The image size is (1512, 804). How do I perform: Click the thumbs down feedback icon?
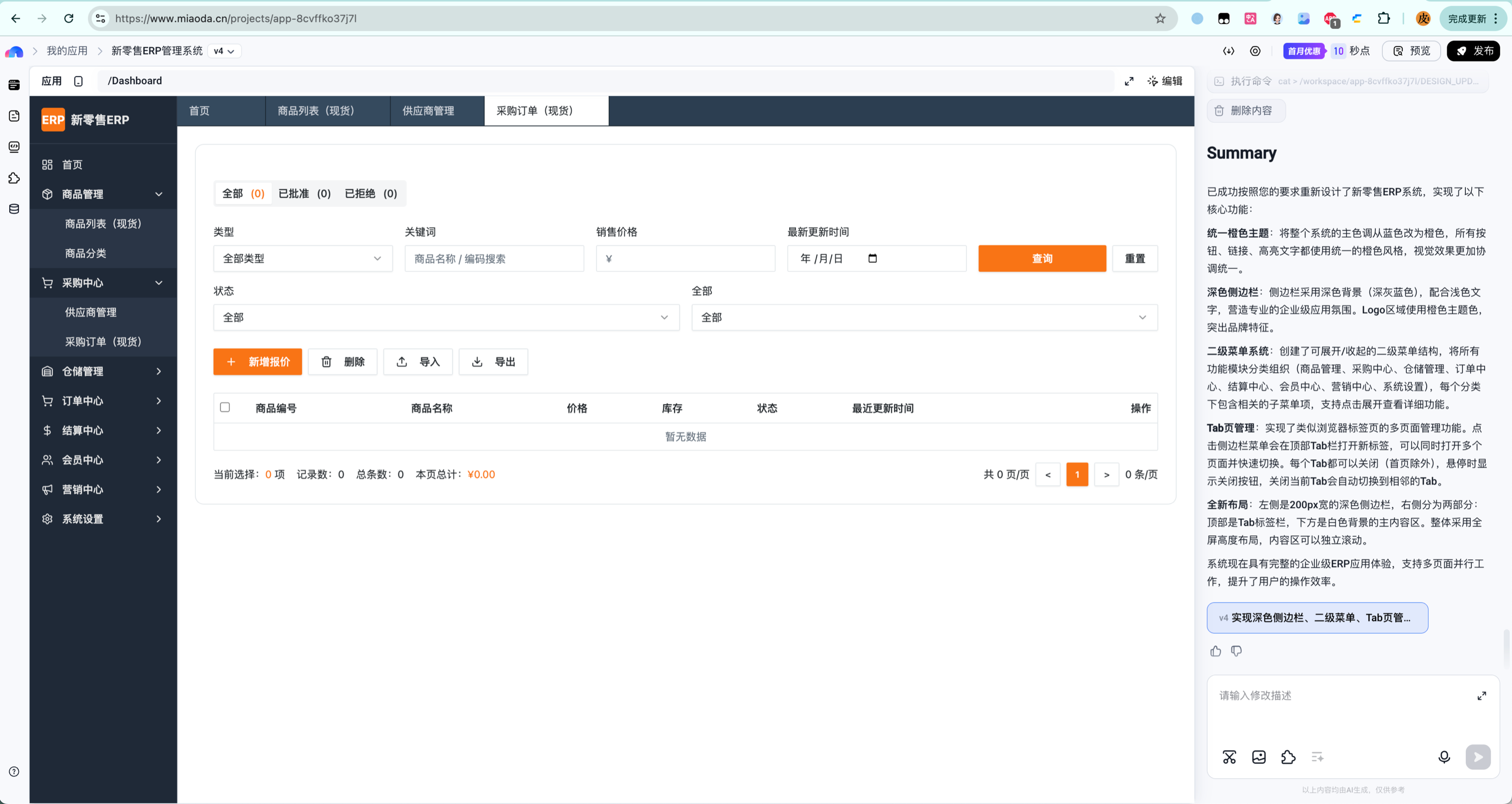click(1236, 651)
